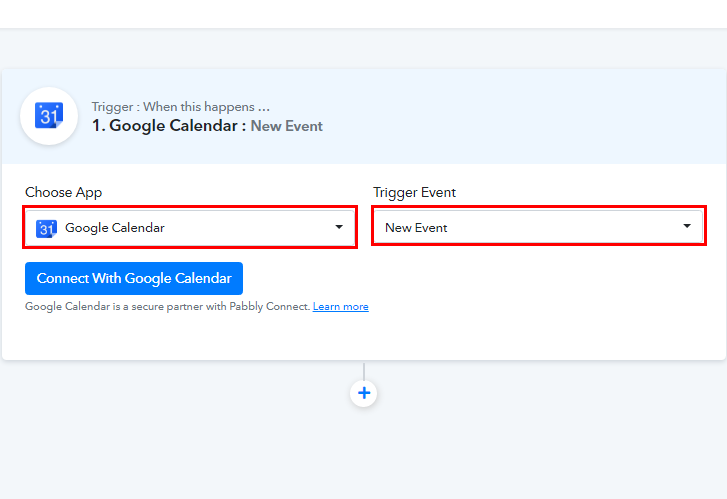Click the 'Choose App' label
Viewport: 727px width, 499px height.
click(x=64, y=192)
